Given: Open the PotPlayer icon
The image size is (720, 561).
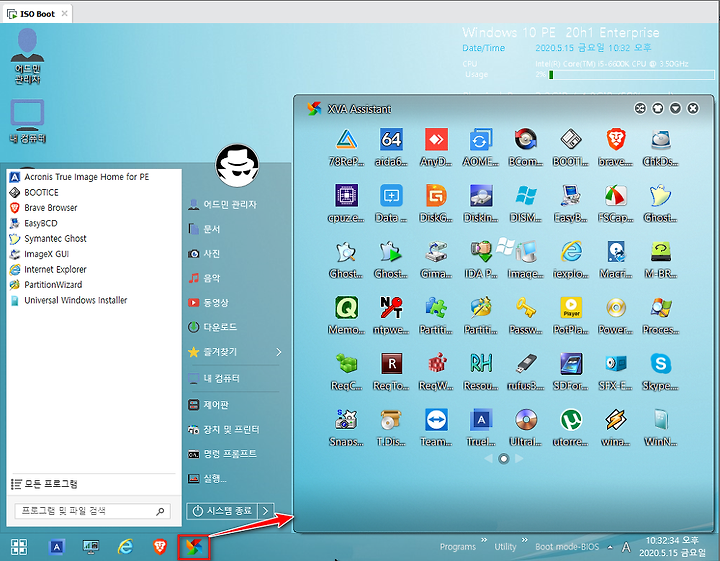Looking at the screenshot, I should point(571,308).
